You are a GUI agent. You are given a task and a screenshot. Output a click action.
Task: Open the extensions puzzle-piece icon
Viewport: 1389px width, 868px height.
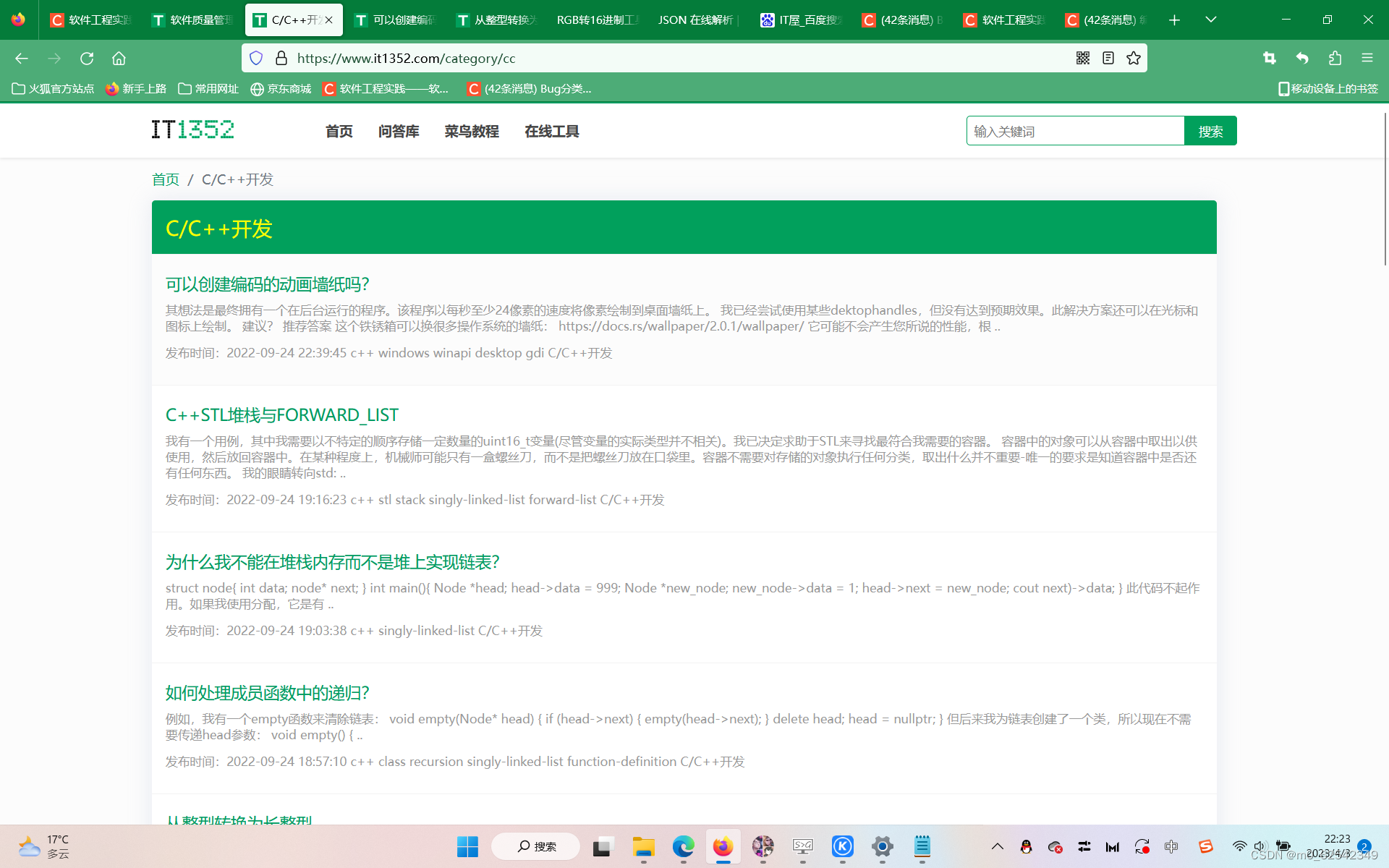(1335, 58)
